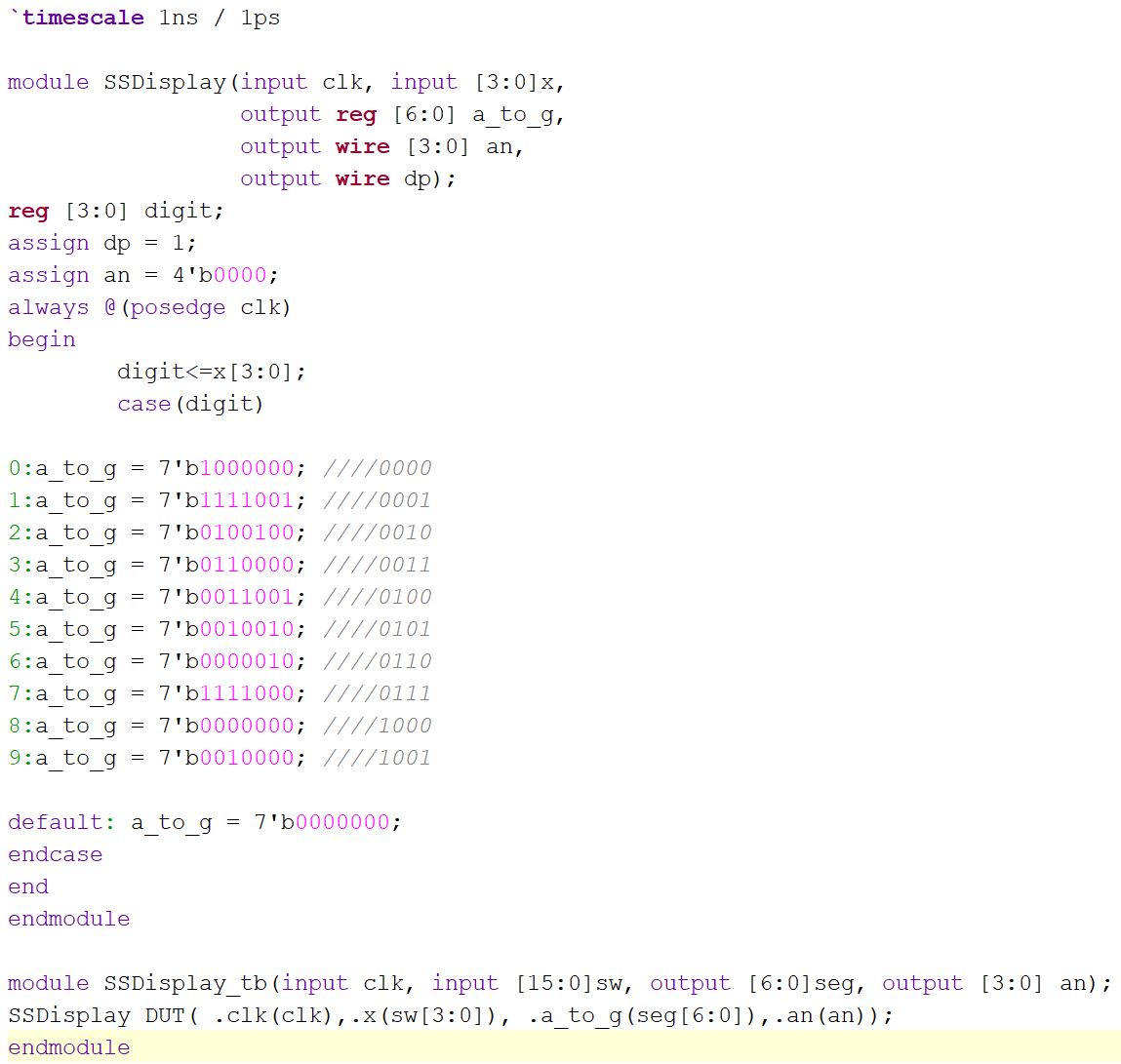The image size is (1121, 1064).
Task: Click the 'case(digit)' statement
Action: [190, 404]
